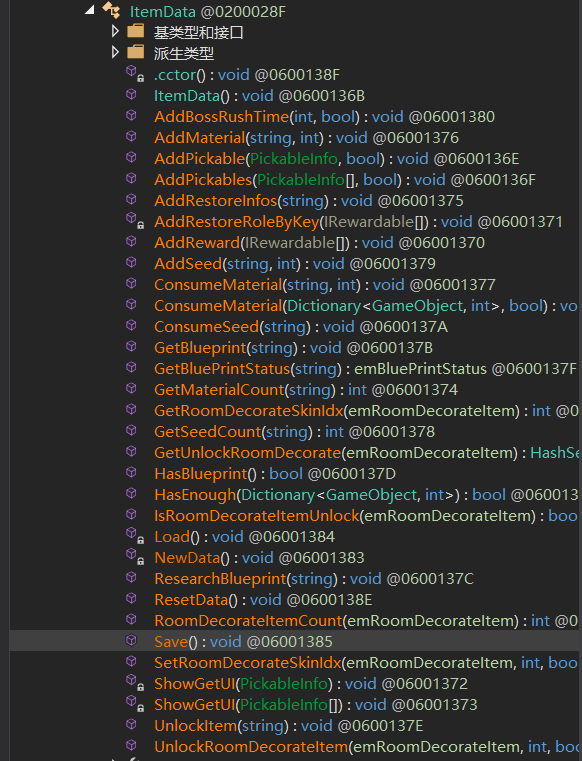Click the GameObject type link in HasEnough

click(x=371, y=495)
